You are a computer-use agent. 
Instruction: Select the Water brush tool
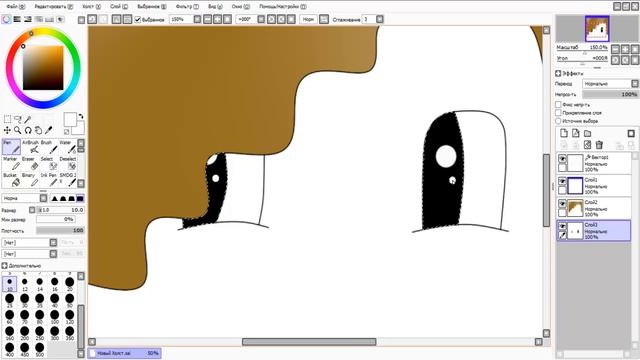pos(67,147)
